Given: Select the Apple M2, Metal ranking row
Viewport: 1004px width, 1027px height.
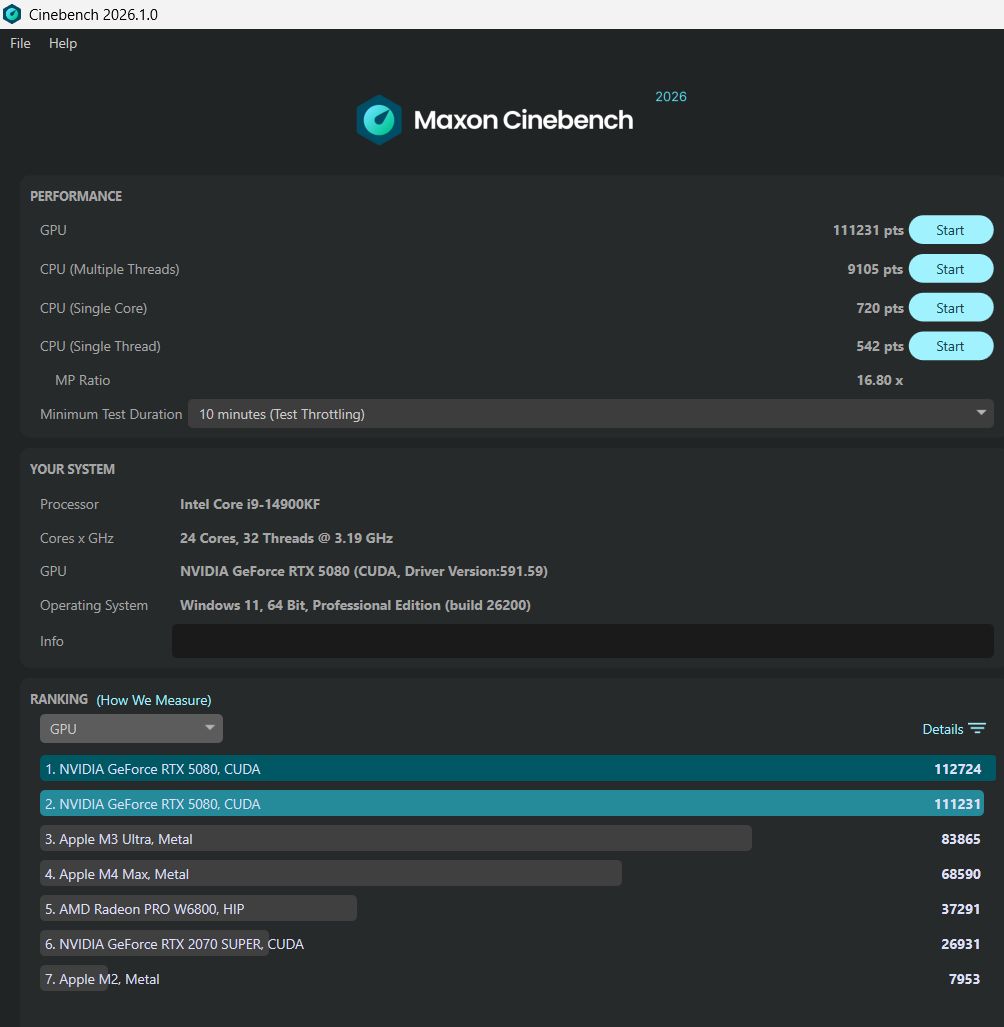Looking at the screenshot, I should tap(512, 979).
